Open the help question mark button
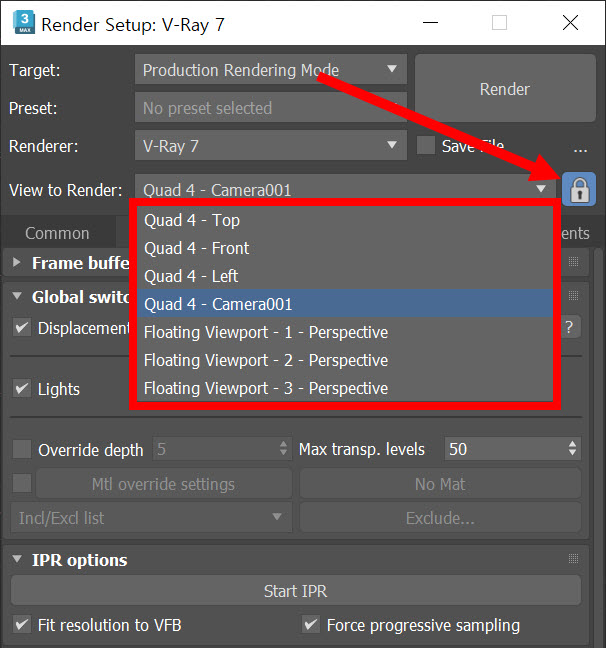Image resolution: width=606 pixels, height=648 pixels. click(x=570, y=327)
